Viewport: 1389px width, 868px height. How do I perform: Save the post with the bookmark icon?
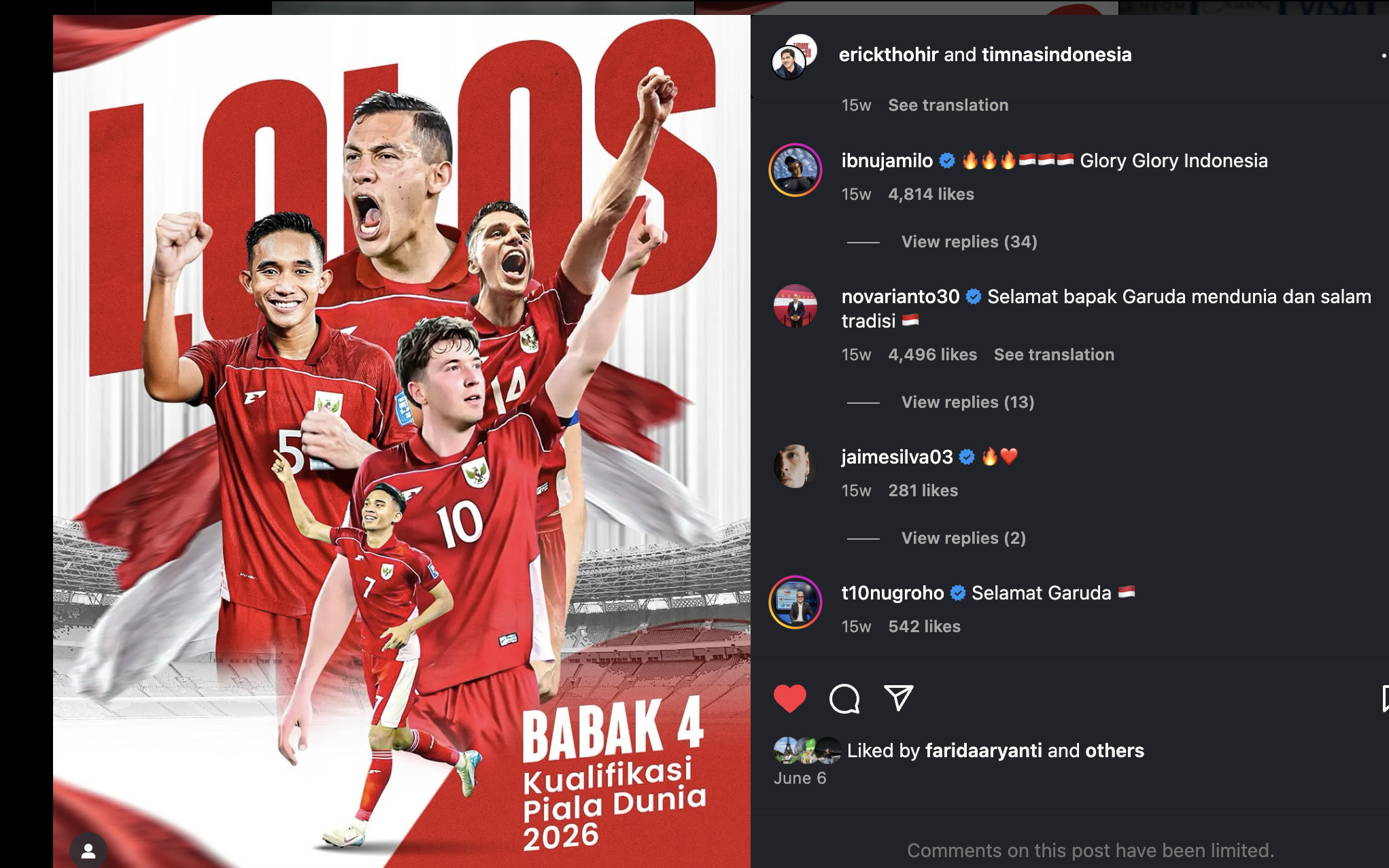pos(1385,699)
